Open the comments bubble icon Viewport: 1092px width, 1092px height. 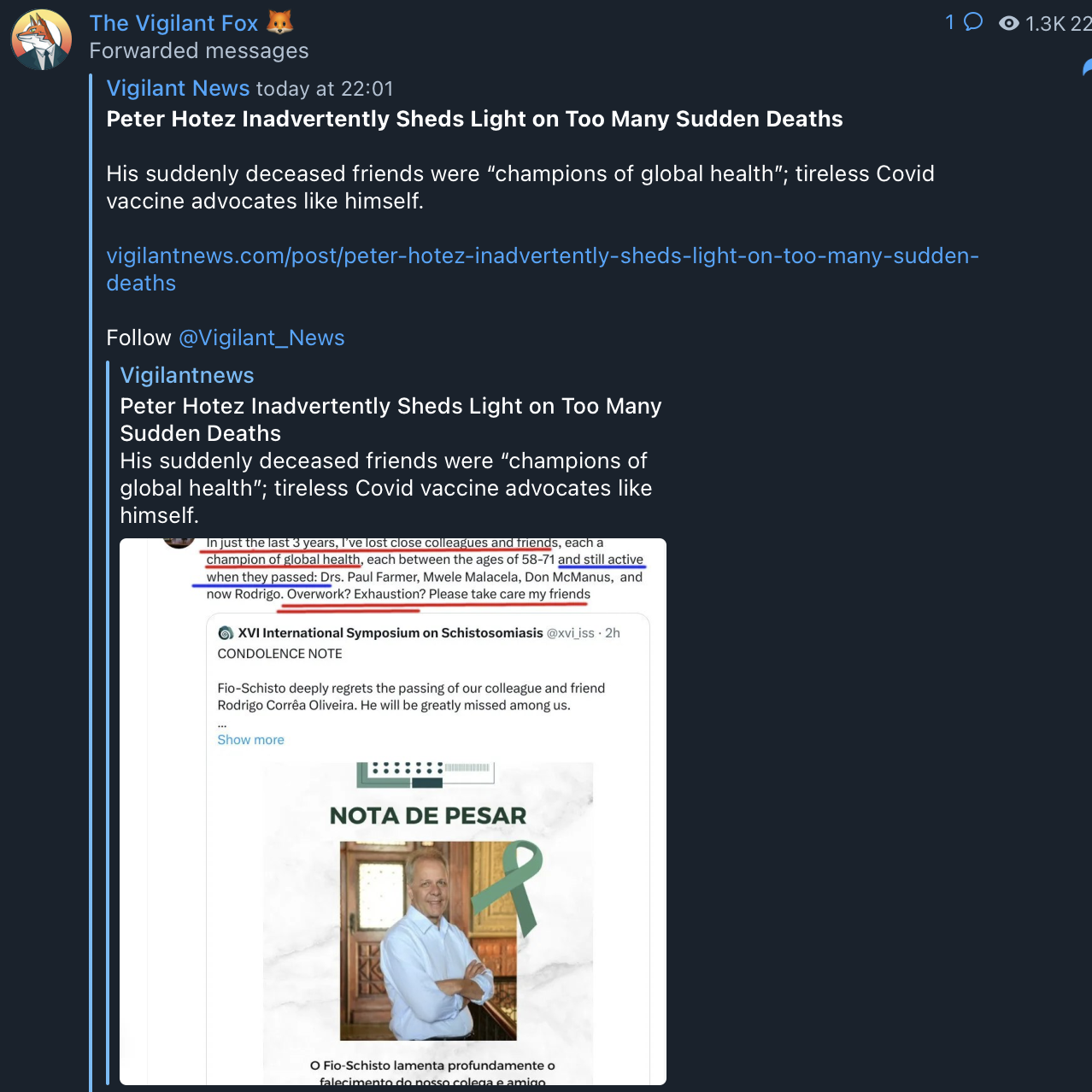click(973, 21)
